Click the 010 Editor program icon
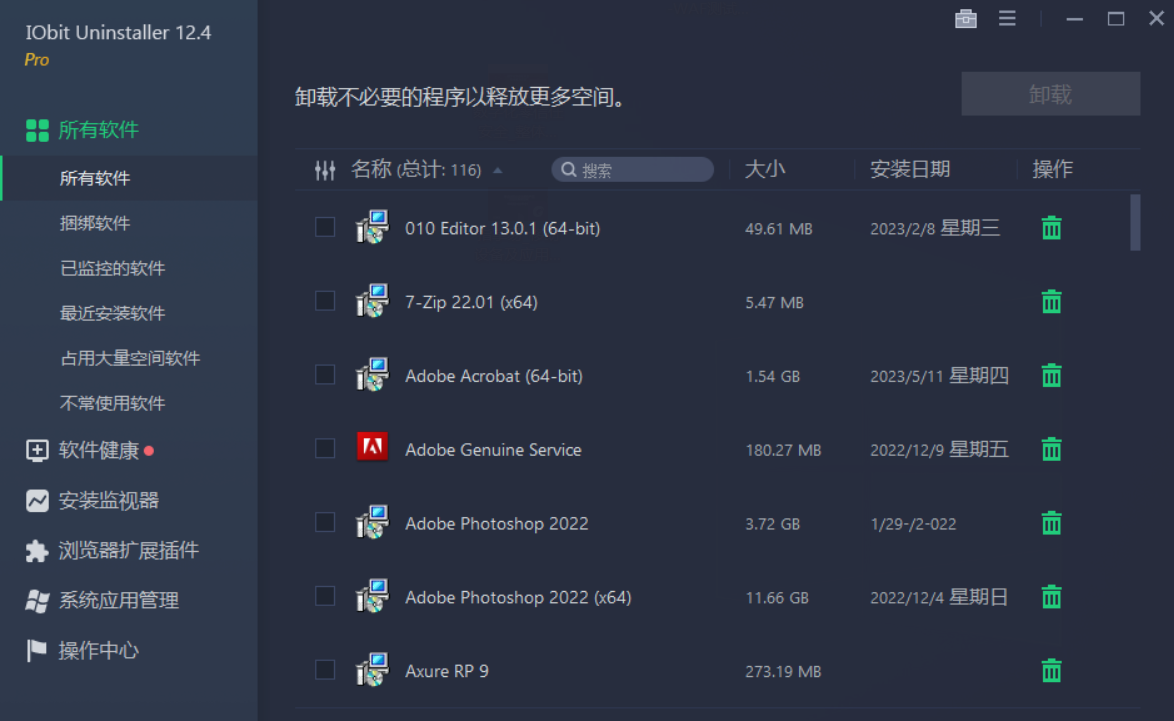 (372, 227)
